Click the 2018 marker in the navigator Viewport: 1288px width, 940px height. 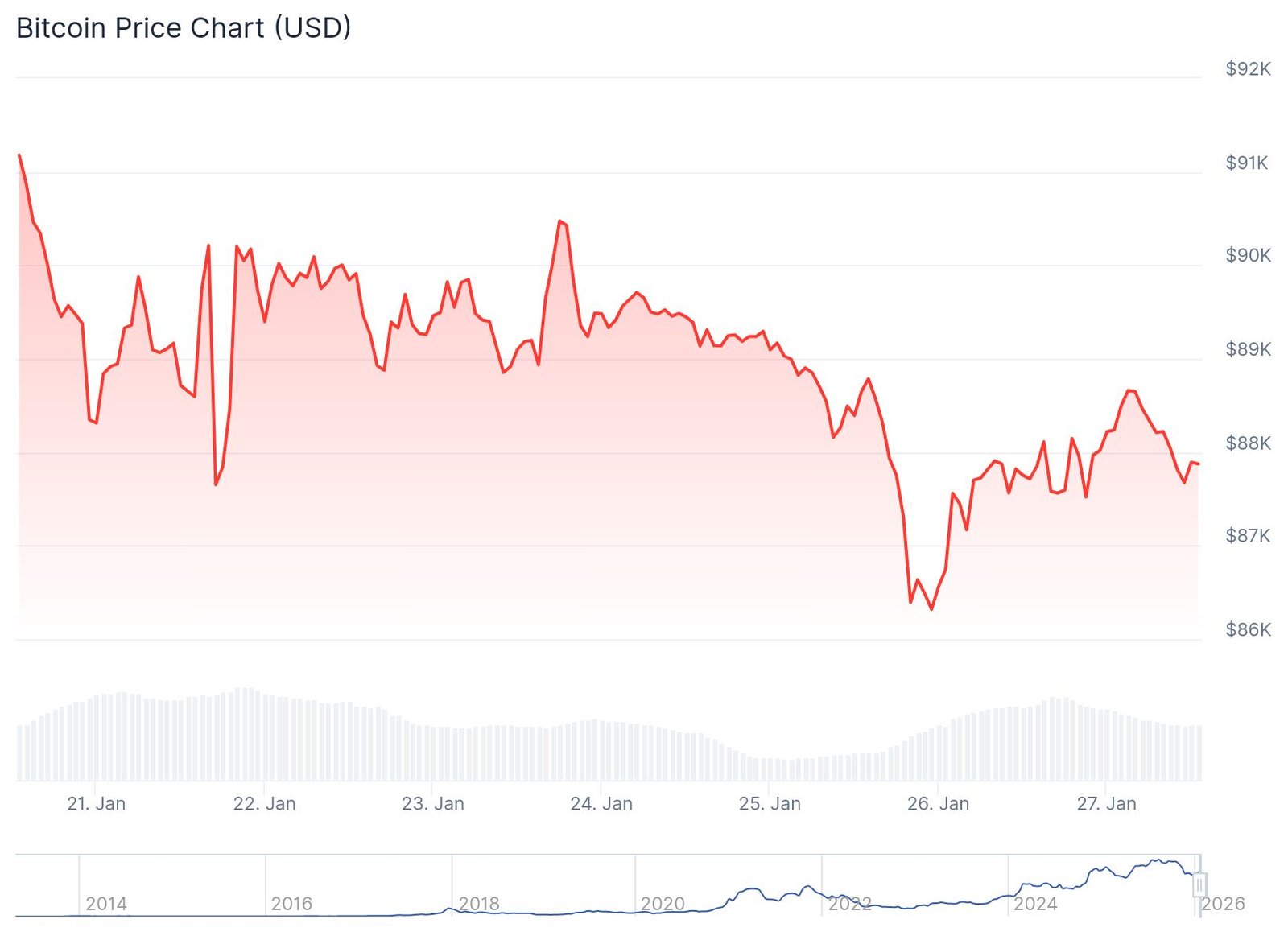(479, 904)
